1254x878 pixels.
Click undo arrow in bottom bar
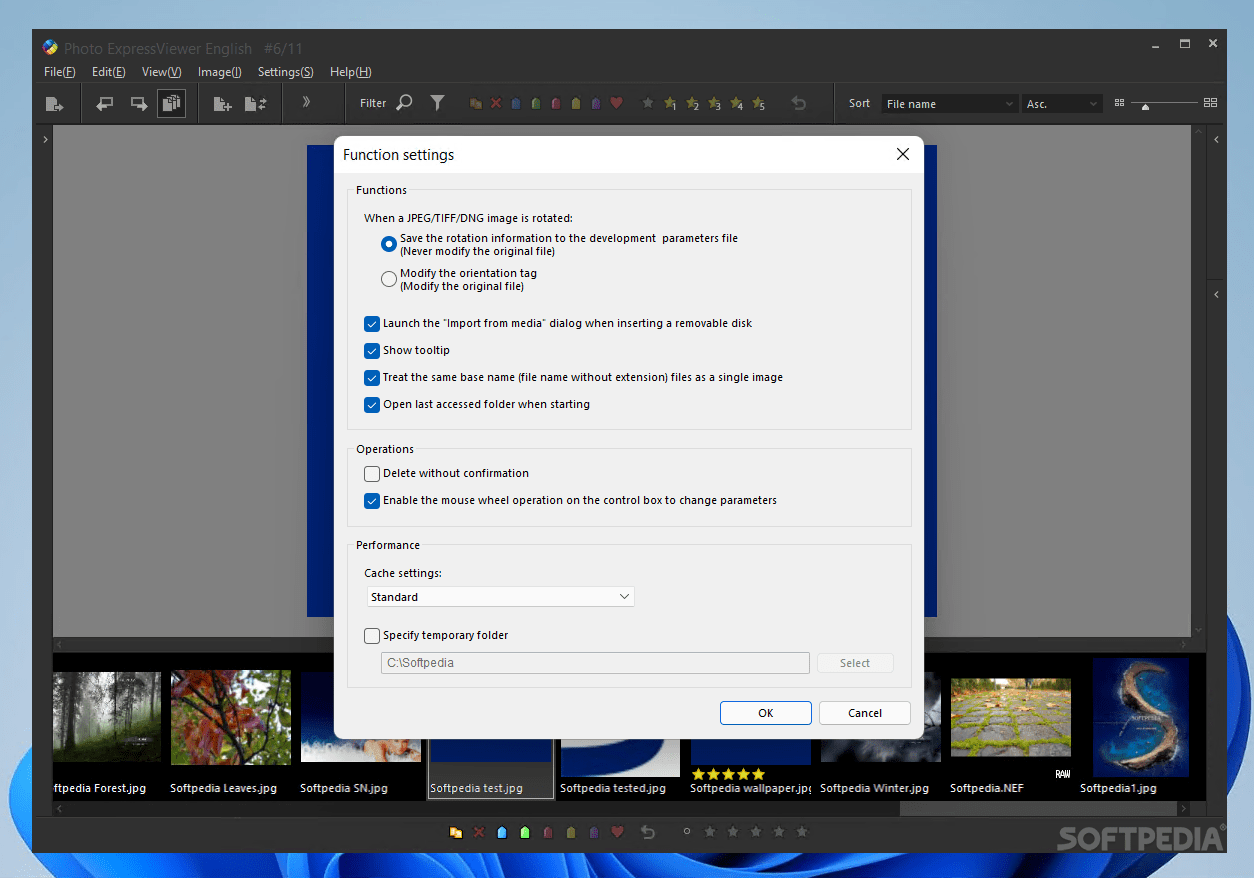647,832
